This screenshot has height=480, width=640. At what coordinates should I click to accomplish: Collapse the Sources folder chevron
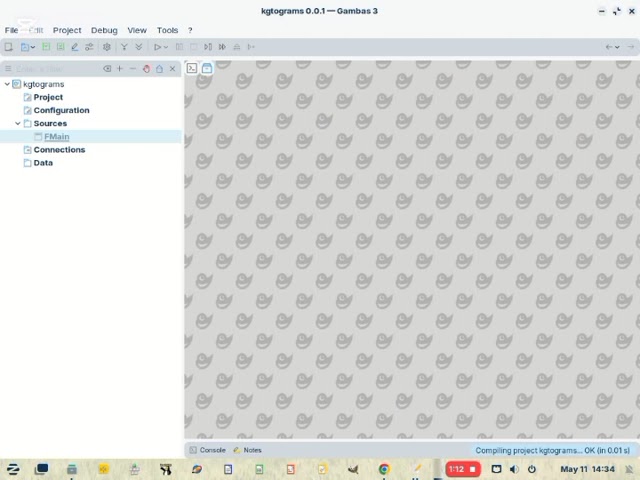click(18, 123)
